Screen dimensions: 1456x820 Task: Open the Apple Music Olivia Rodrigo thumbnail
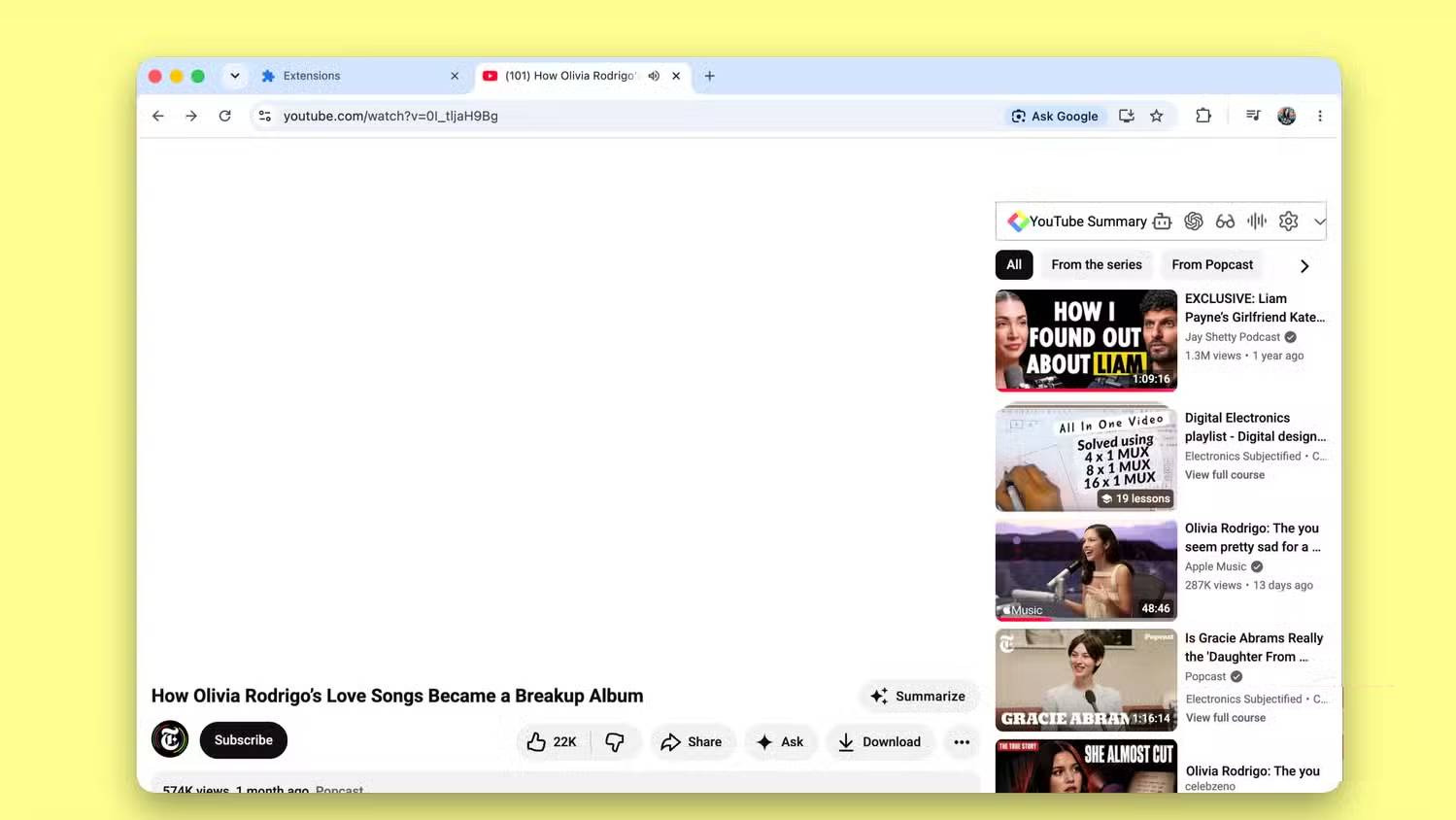[x=1086, y=570]
